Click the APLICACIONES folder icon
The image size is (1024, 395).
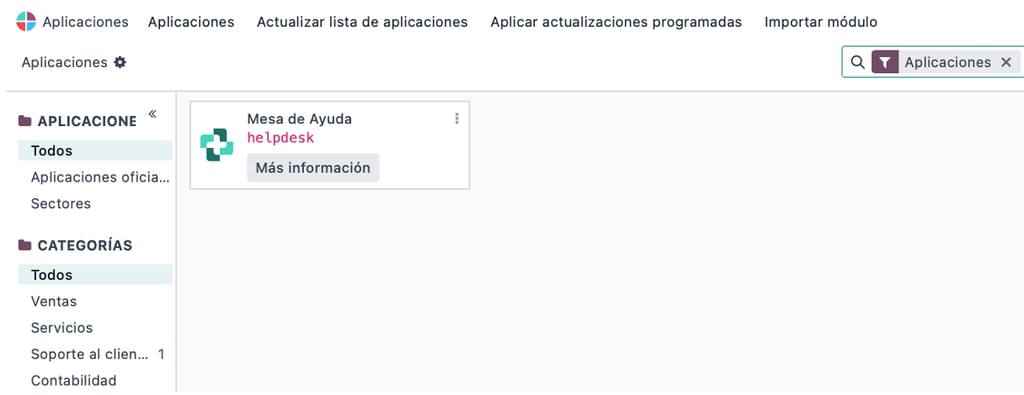pos(25,121)
